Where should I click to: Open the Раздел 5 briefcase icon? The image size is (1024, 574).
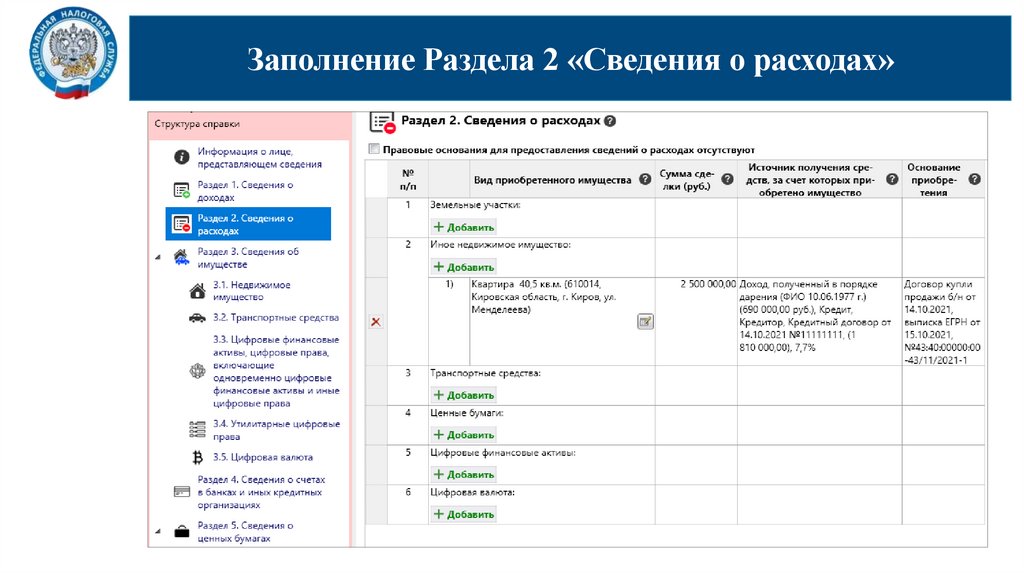click(x=182, y=532)
